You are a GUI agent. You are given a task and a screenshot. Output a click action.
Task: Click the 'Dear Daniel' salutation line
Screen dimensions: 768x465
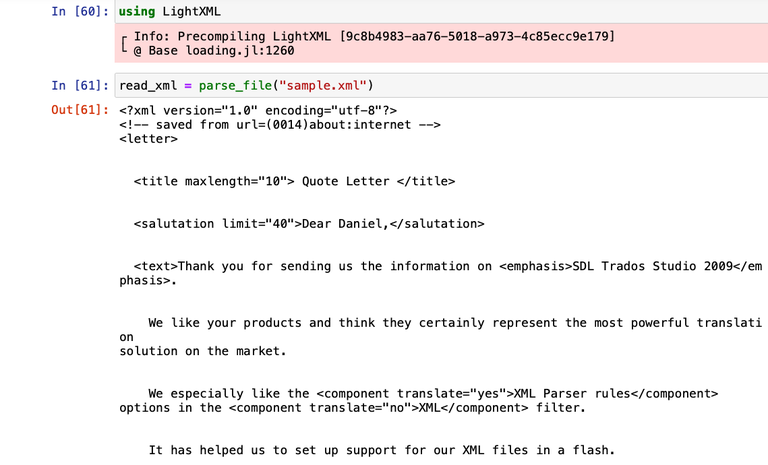(x=309, y=224)
